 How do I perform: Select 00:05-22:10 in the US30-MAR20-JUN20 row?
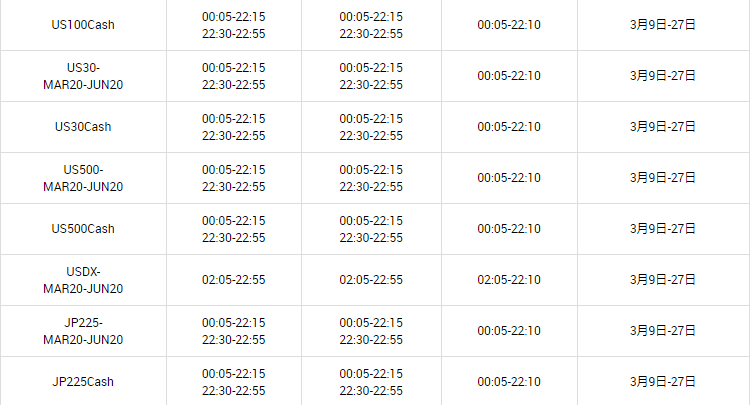tap(509, 76)
